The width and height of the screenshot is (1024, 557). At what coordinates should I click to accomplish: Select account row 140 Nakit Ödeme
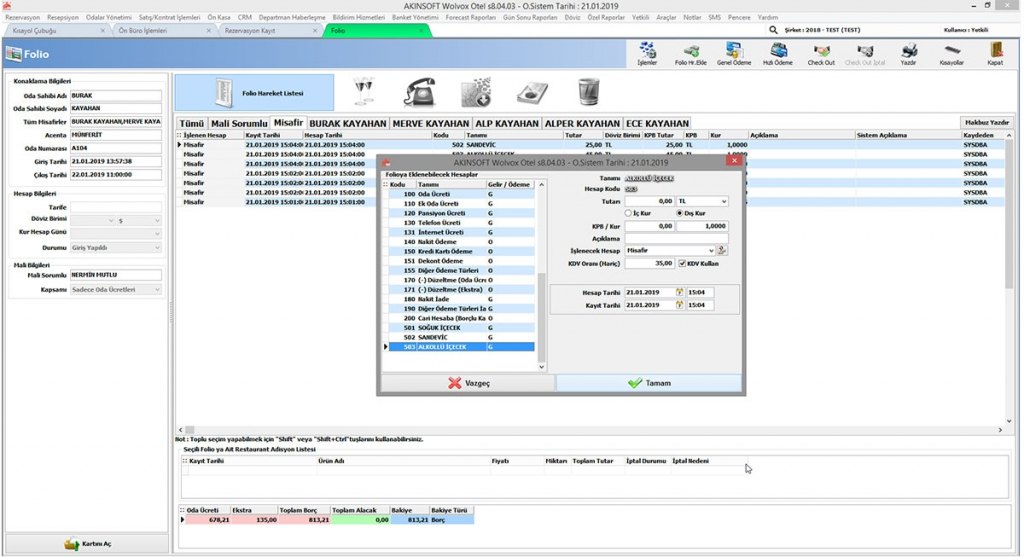click(x=462, y=242)
